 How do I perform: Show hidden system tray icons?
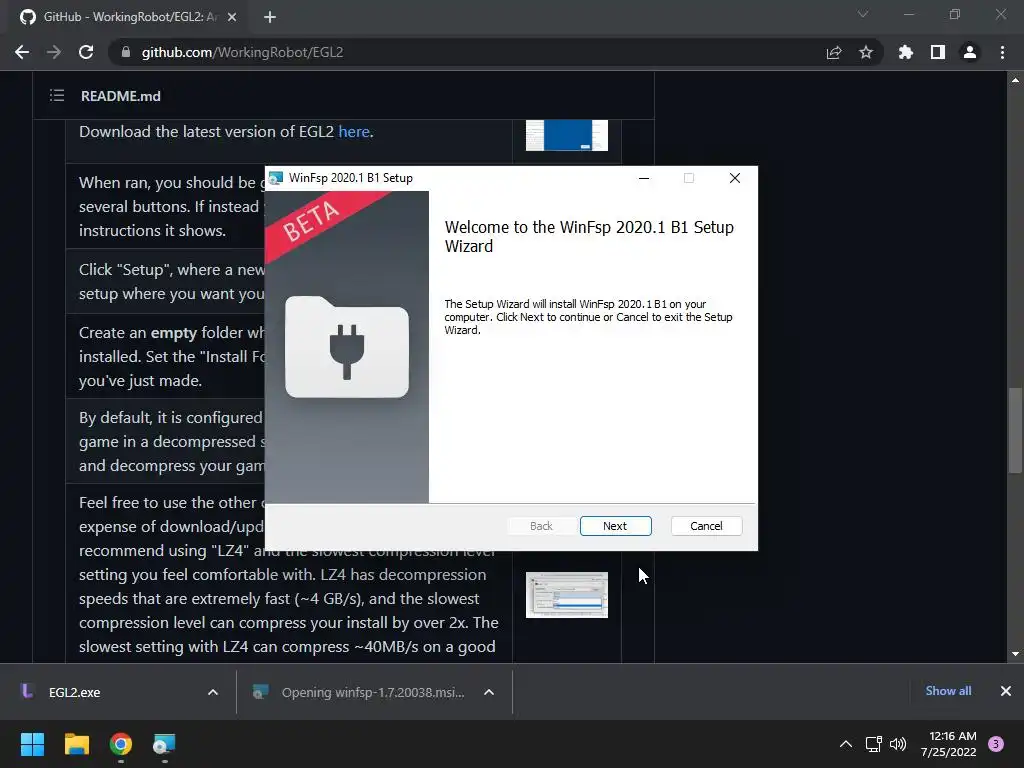tap(846, 744)
